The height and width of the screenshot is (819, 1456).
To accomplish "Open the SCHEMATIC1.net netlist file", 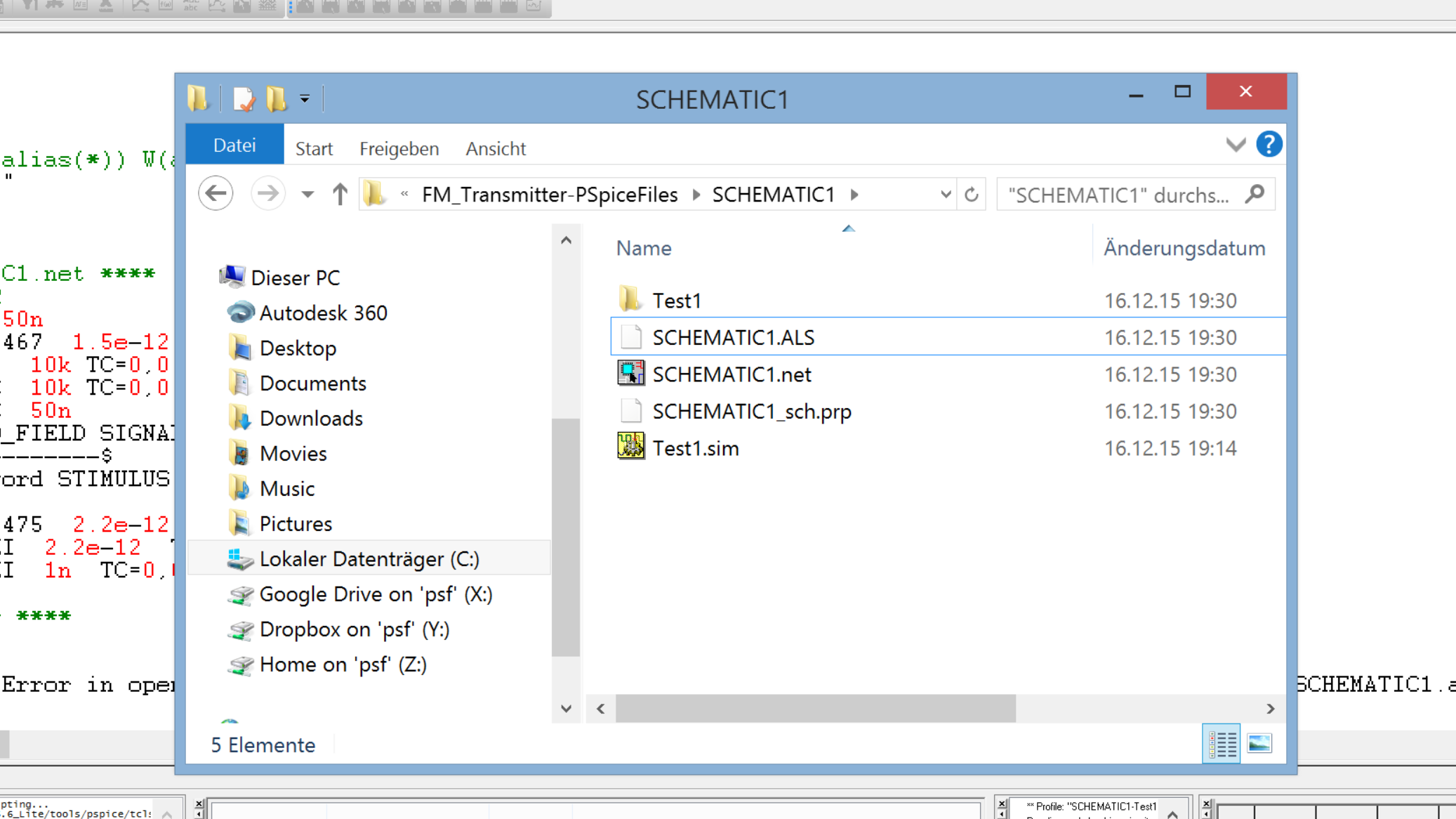I will tap(732, 374).
